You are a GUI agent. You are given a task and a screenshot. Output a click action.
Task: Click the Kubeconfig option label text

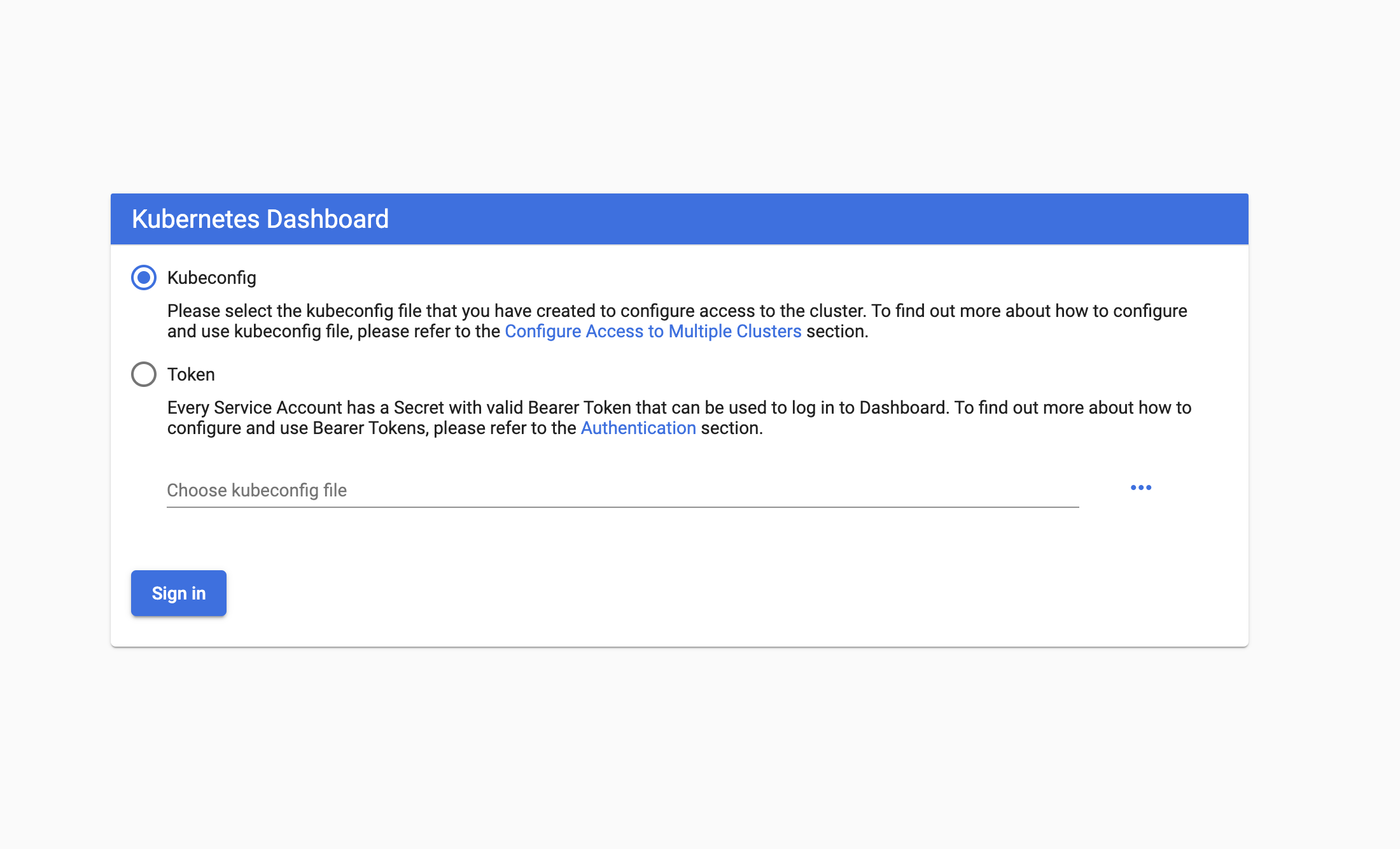pos(211,277)
